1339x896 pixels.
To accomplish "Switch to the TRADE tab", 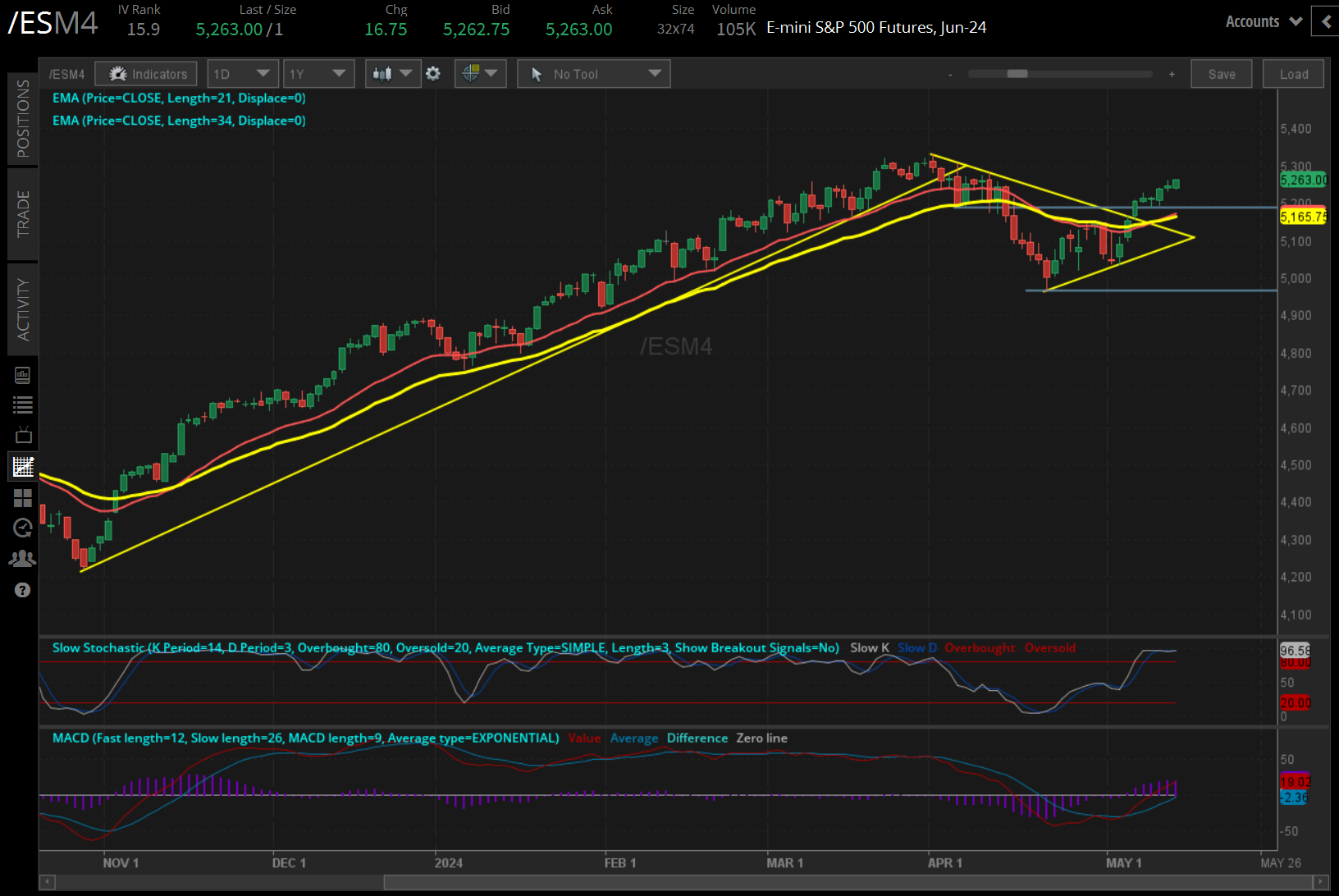I will 22,213.
